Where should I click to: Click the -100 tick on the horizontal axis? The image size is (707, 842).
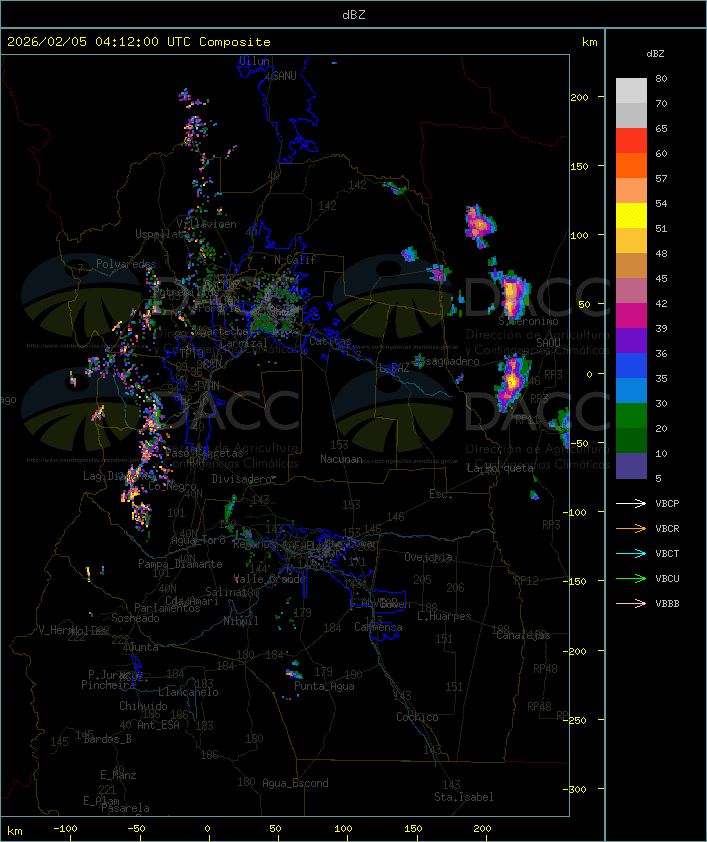click(x=65, y=829)
